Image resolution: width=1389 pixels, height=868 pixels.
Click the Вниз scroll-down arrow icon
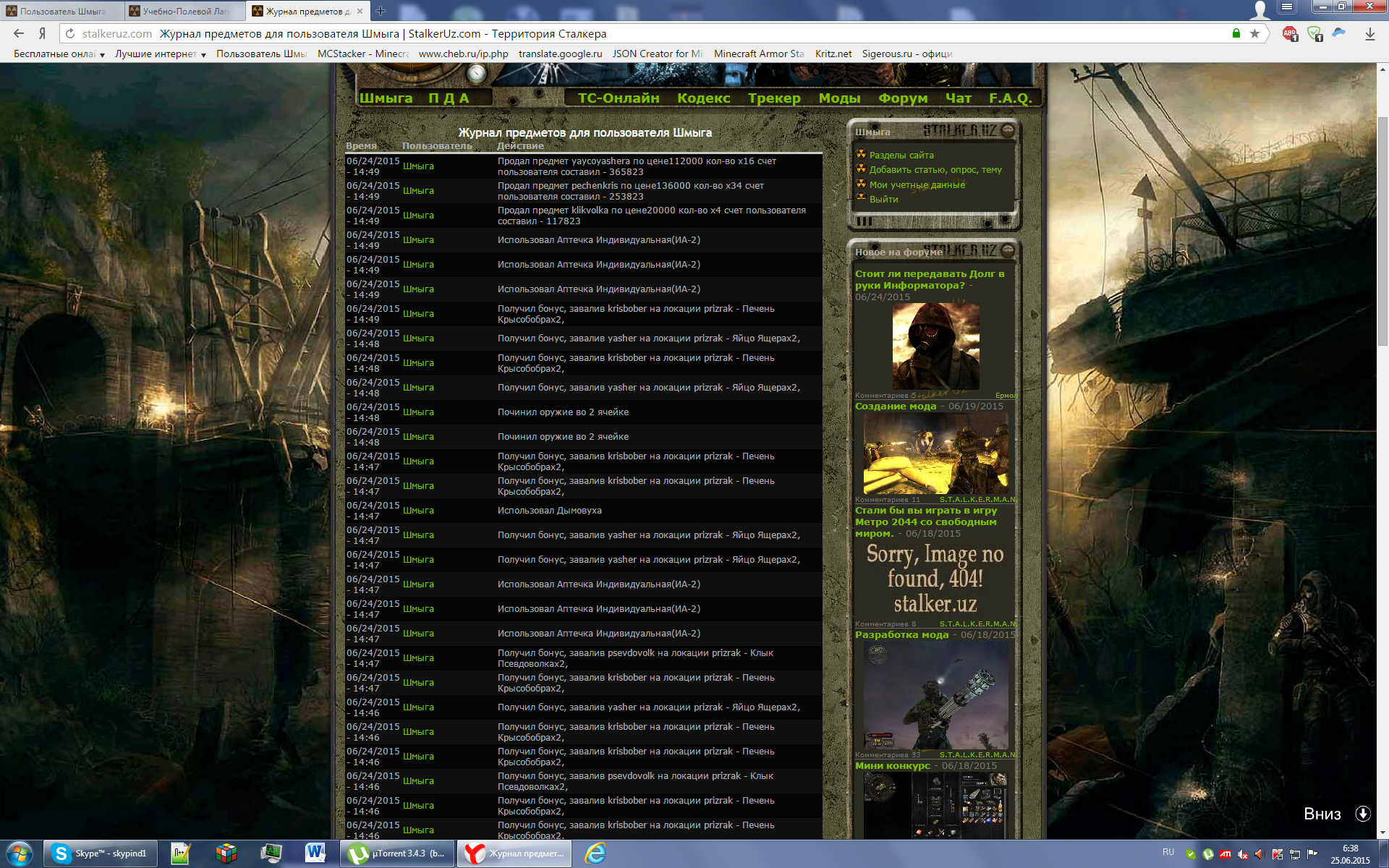pos(1363,814)
